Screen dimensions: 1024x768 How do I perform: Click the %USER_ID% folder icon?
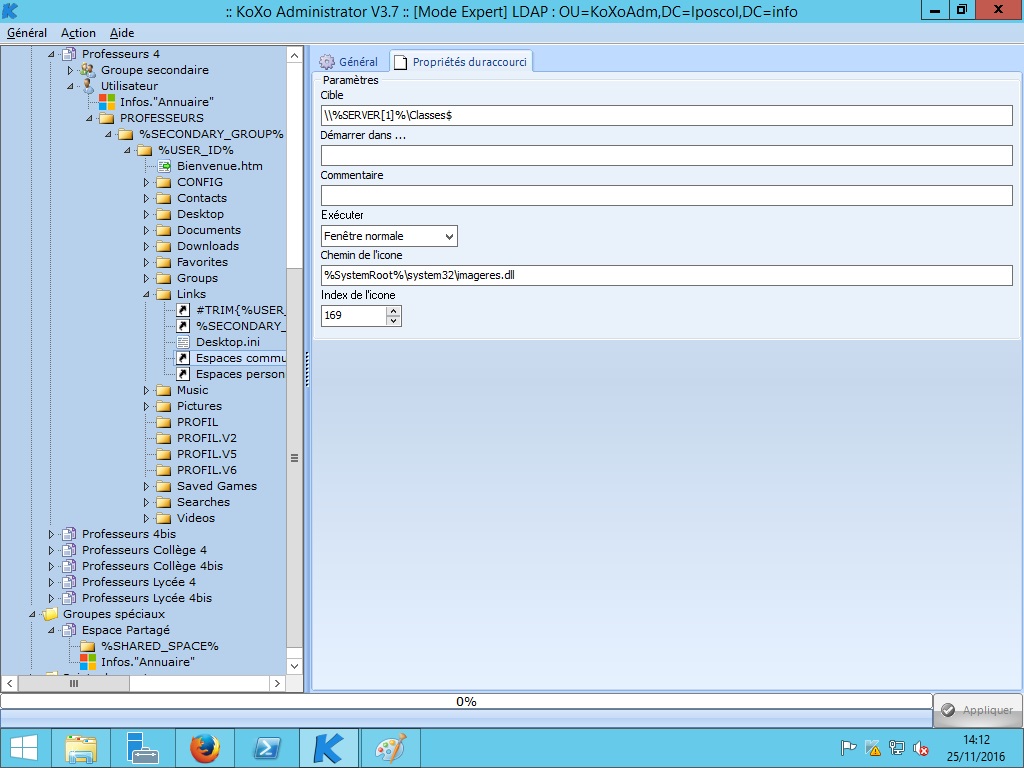(145, 150)
